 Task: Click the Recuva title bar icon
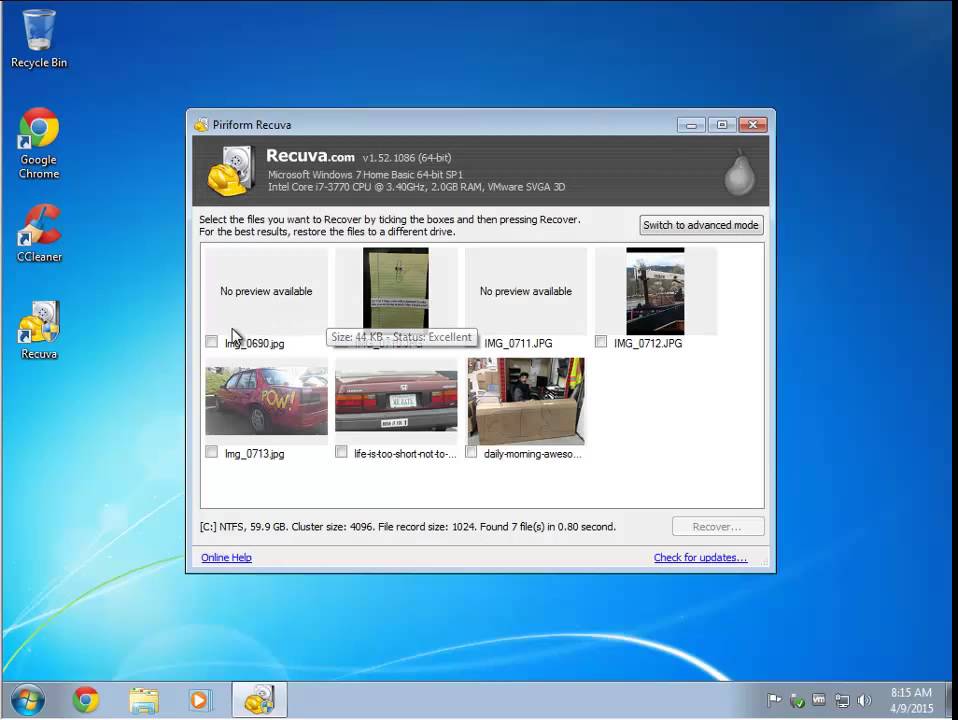201,125
